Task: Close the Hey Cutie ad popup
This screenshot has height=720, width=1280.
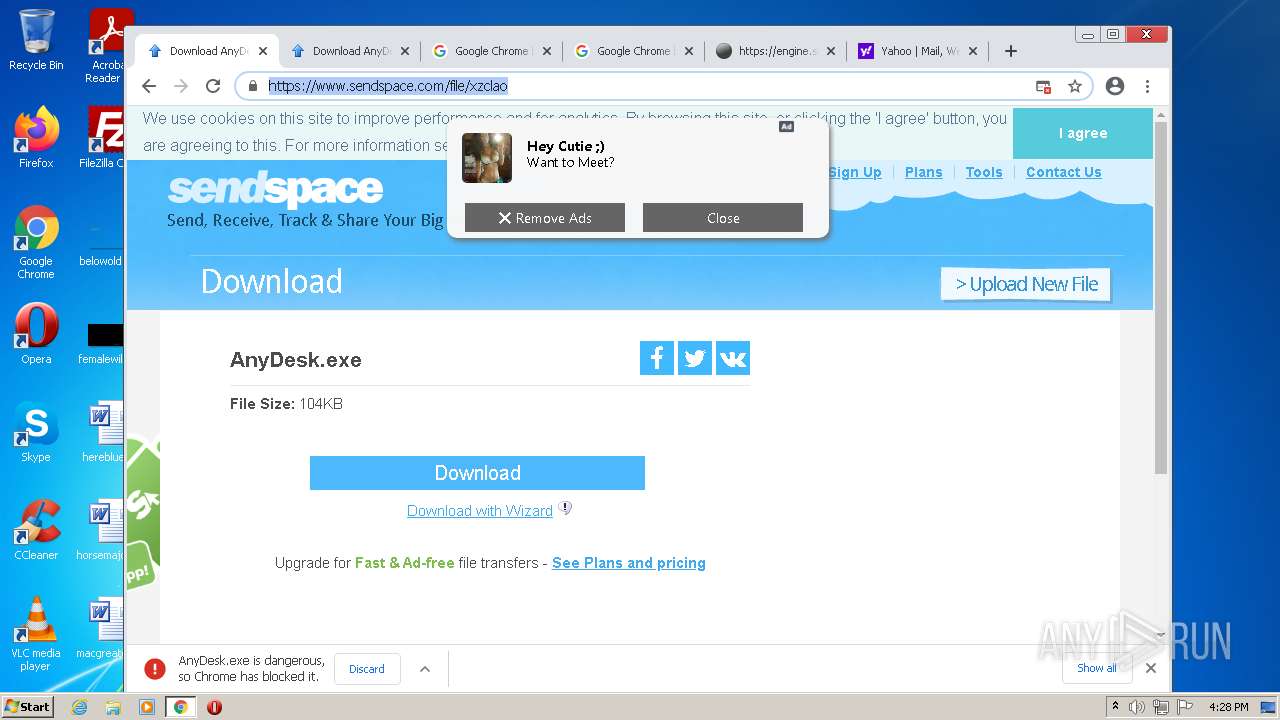Action: (723, 218)
